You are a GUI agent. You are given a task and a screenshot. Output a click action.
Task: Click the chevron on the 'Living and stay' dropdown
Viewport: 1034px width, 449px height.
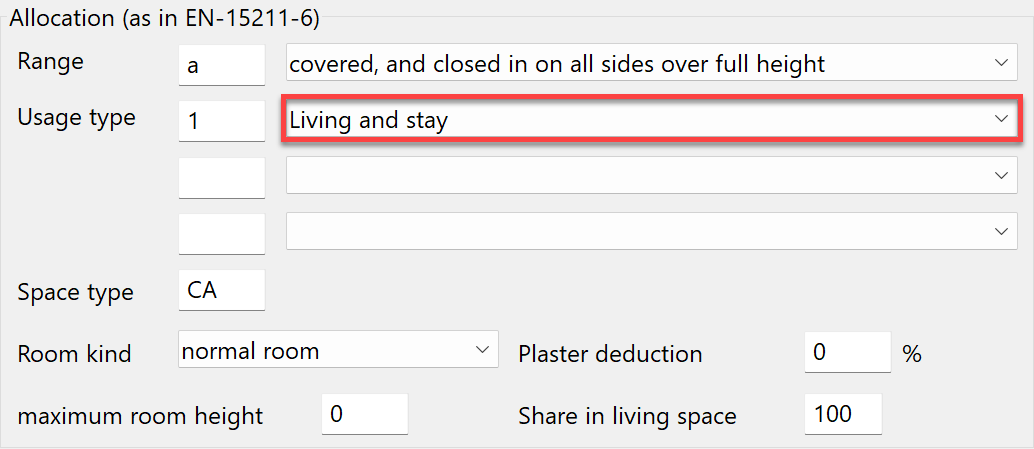pyautogui.click(x=1002, y=120)
